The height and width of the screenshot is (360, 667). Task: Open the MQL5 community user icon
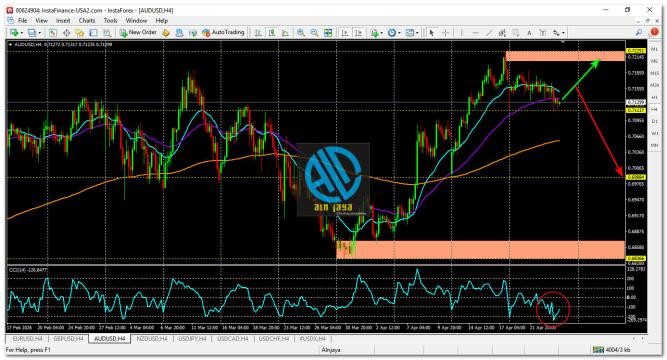179,33
